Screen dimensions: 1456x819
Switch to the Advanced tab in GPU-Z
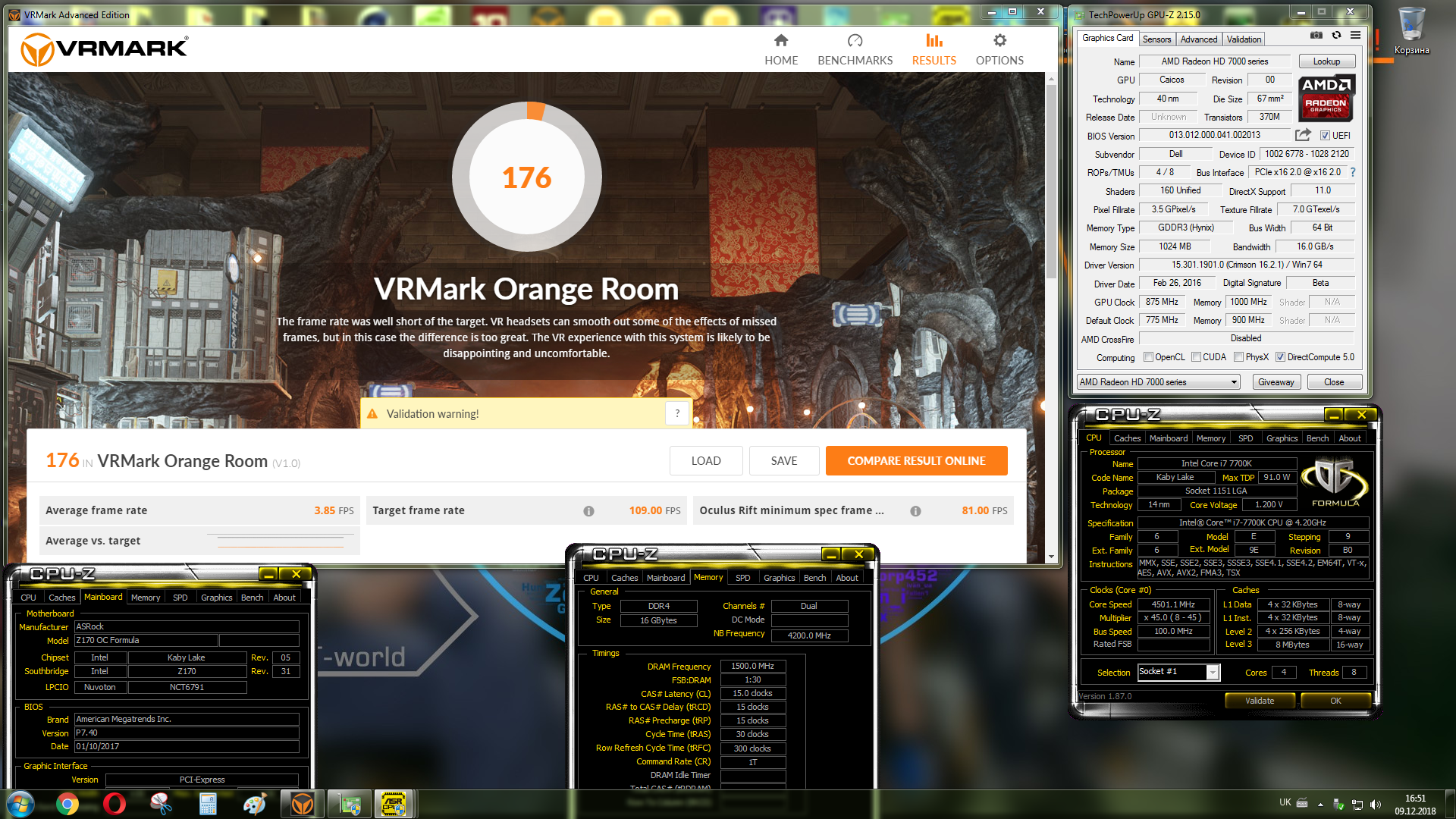[x=1198, y=39]
